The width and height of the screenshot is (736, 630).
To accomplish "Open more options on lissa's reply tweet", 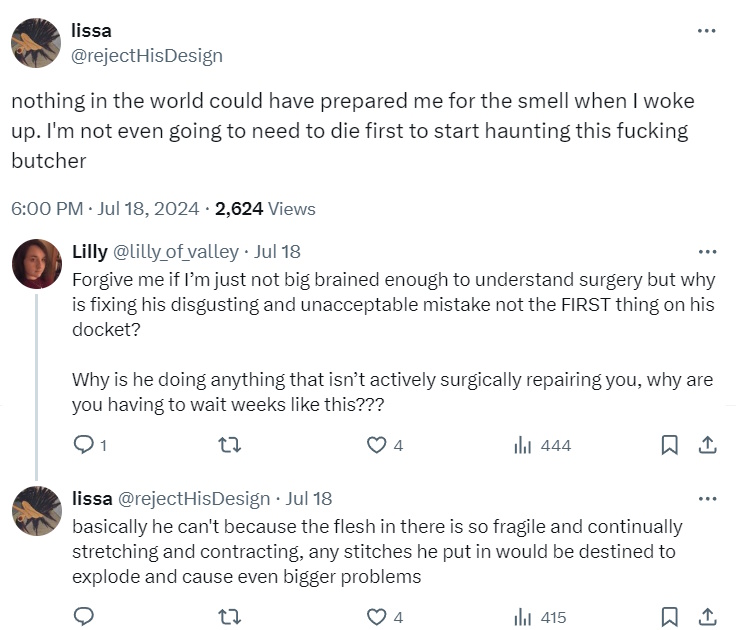I will click(x=707, y=499).
